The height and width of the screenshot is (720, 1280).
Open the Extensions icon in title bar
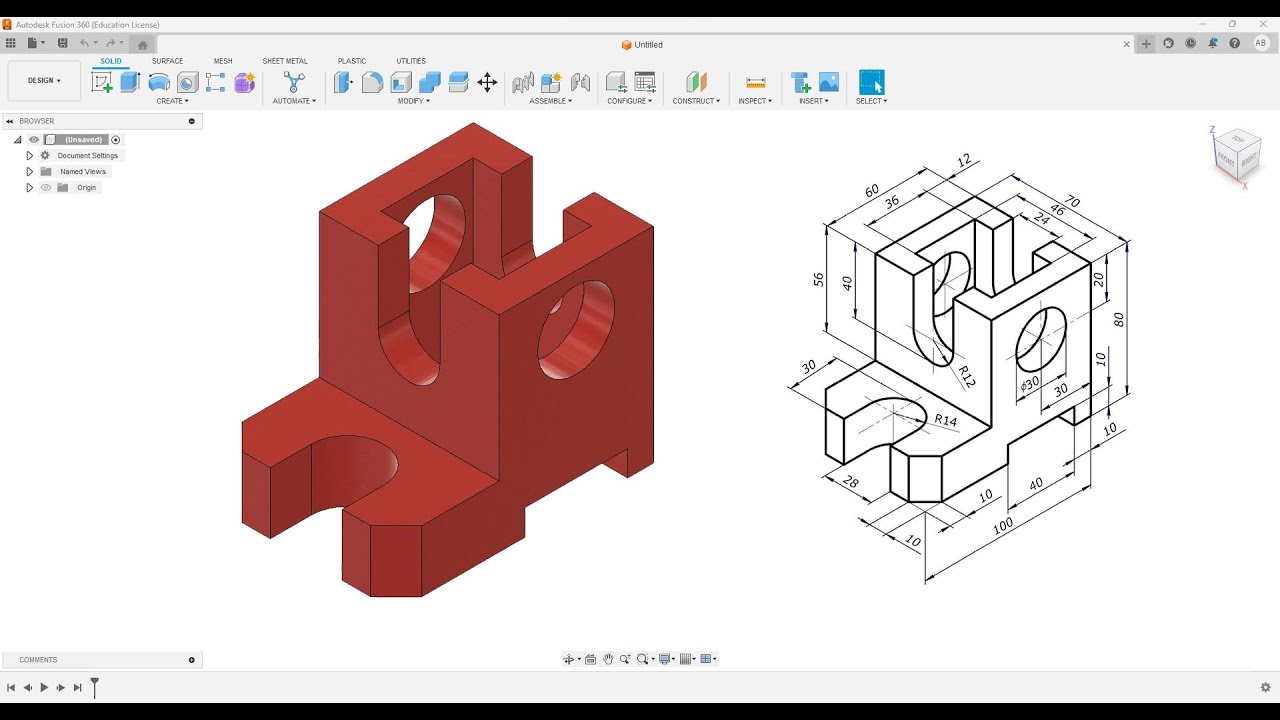point(1168,43)
